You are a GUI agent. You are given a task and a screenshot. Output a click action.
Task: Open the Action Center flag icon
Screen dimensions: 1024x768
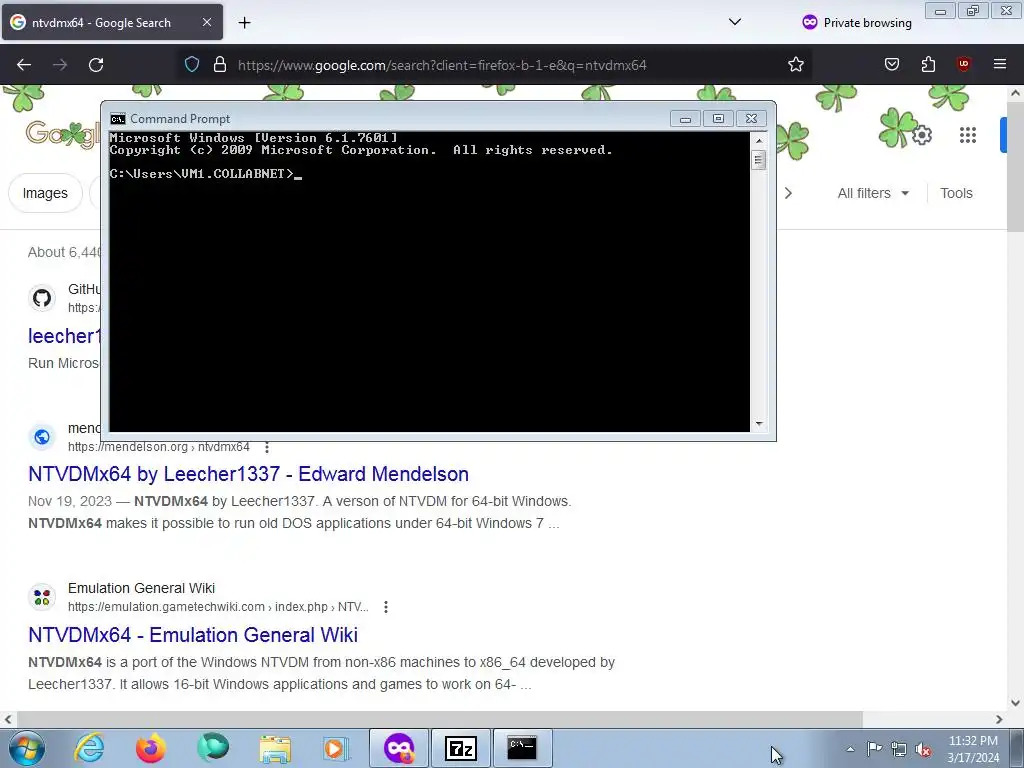click(x=874, y=749)
